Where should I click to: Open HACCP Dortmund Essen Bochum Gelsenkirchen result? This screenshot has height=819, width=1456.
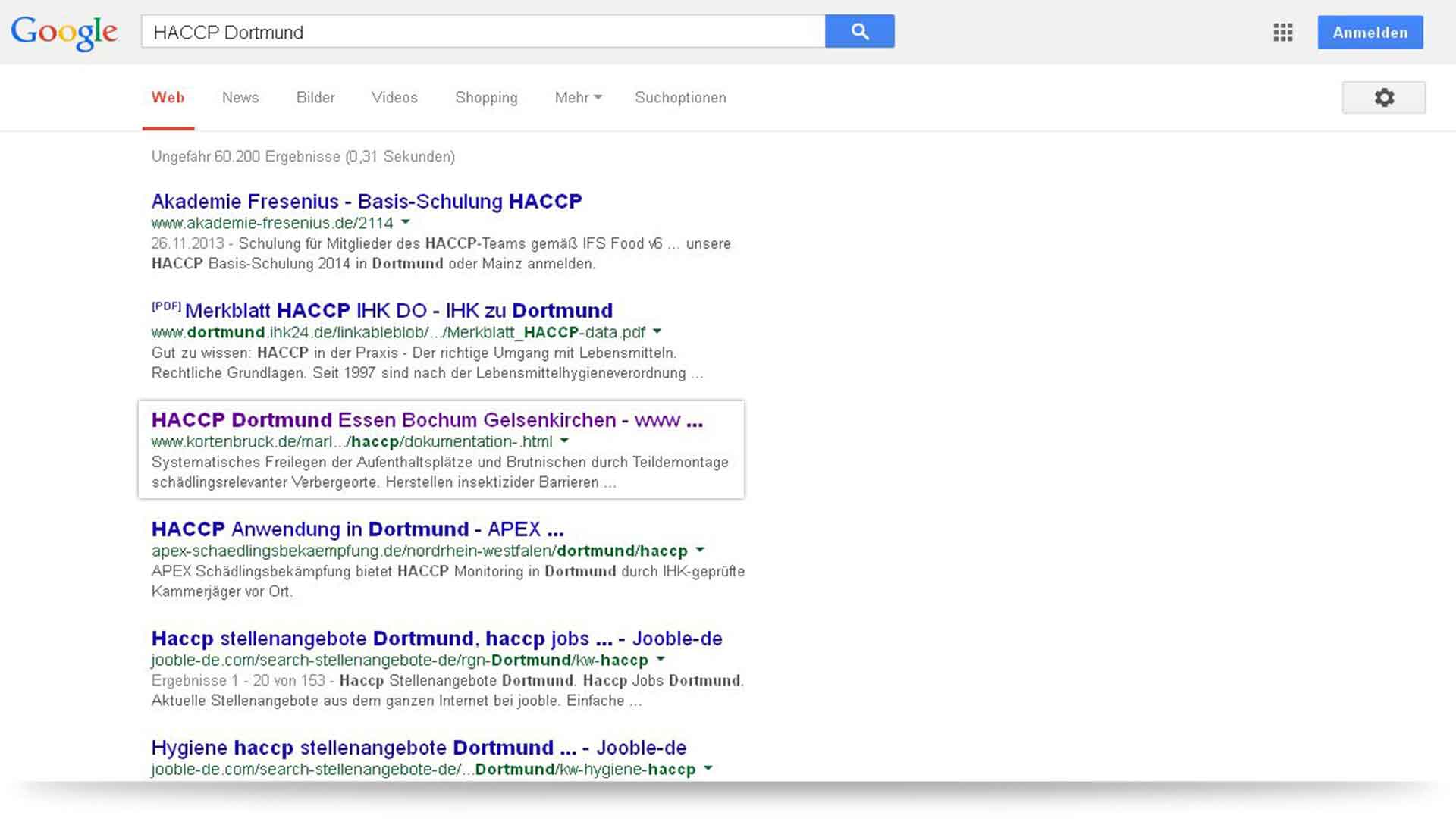427,420
